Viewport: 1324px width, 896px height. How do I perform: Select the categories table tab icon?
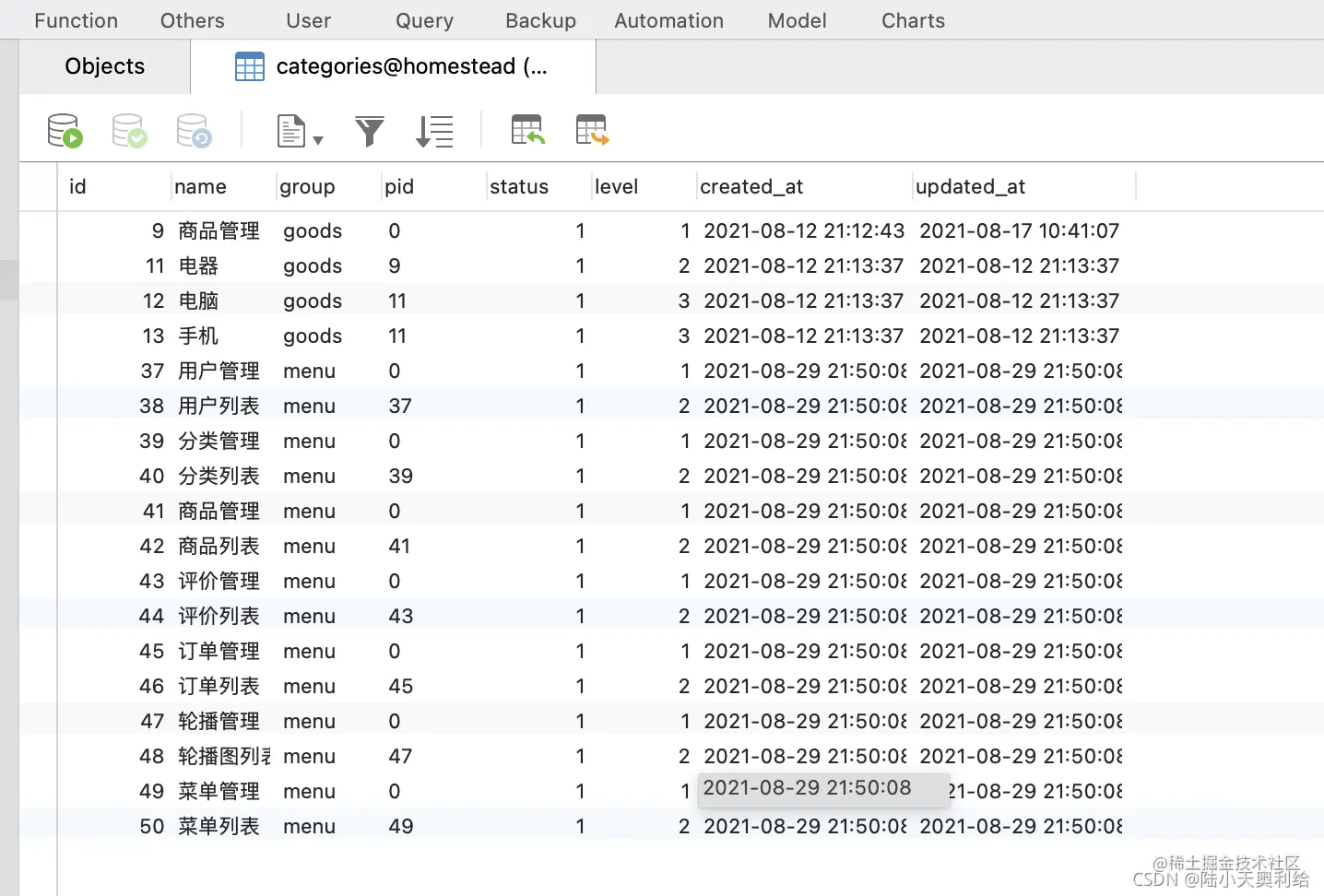point(250,66)
